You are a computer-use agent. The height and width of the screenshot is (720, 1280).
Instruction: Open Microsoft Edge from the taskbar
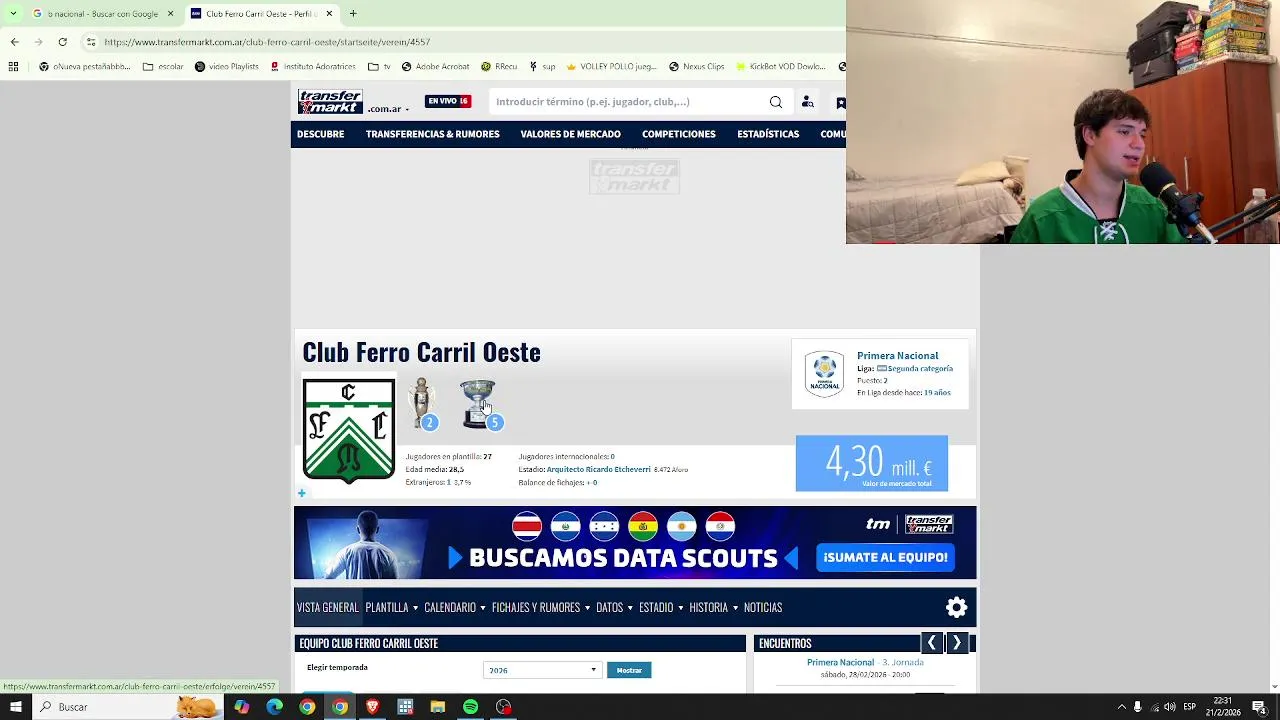(274, 707)
